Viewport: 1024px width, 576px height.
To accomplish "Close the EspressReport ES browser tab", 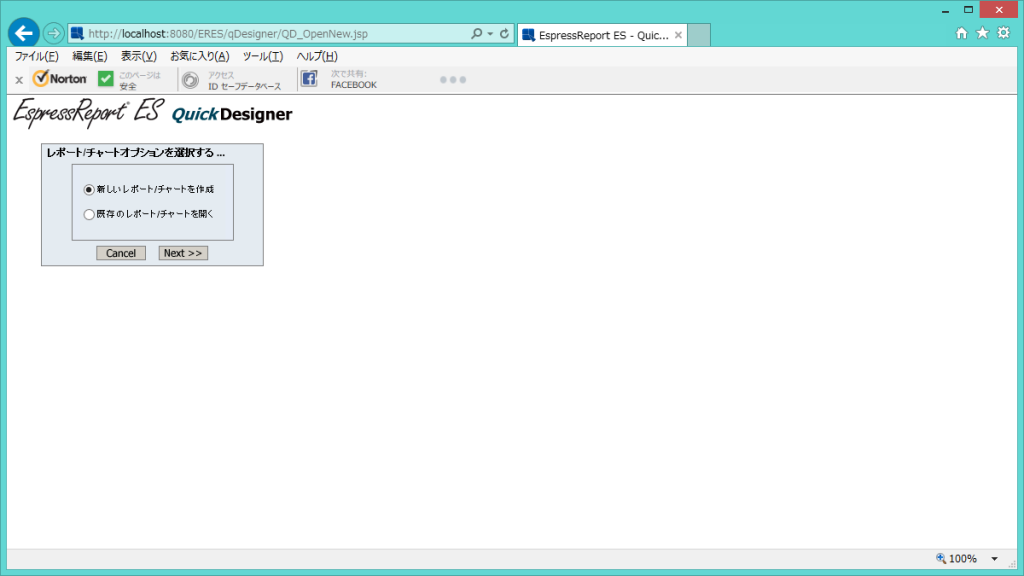I will (x=679, y=35).
